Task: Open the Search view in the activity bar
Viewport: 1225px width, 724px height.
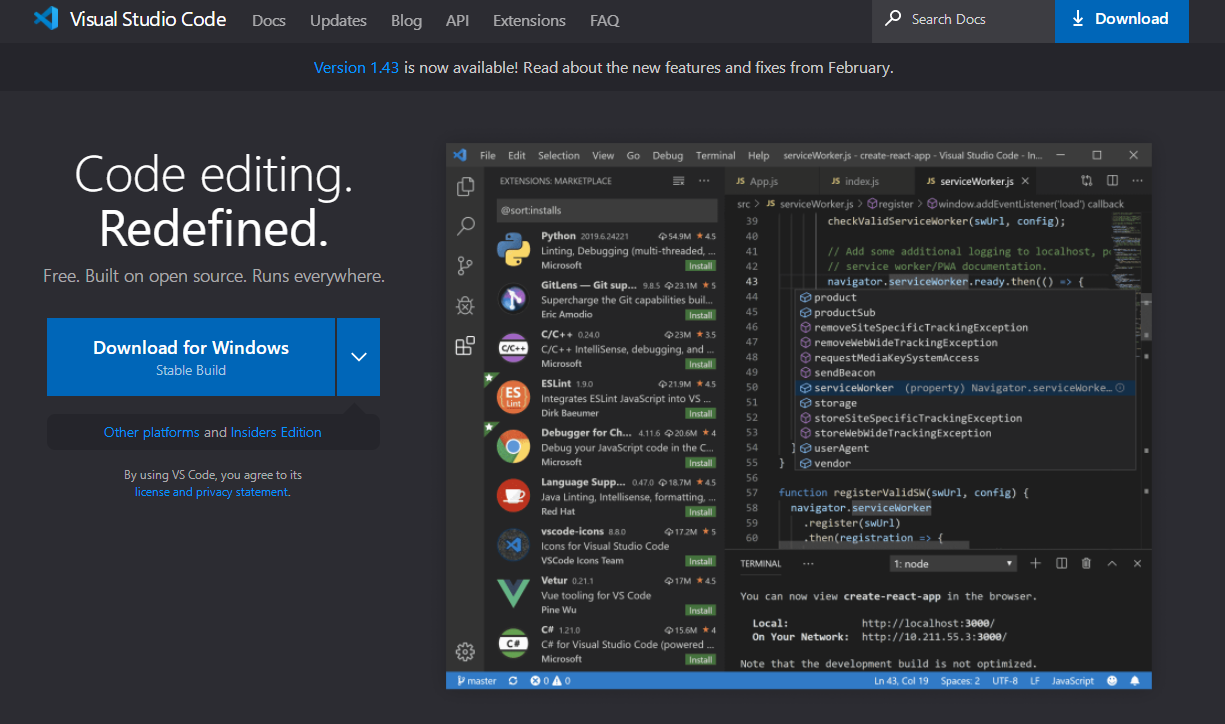Action: (465, 226)
